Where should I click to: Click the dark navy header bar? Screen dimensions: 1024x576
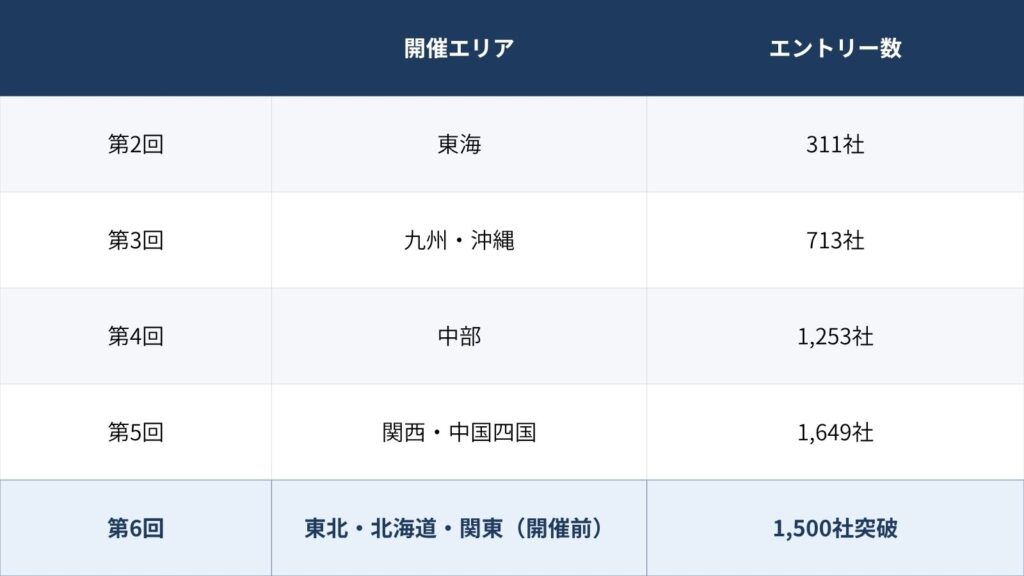512,48
